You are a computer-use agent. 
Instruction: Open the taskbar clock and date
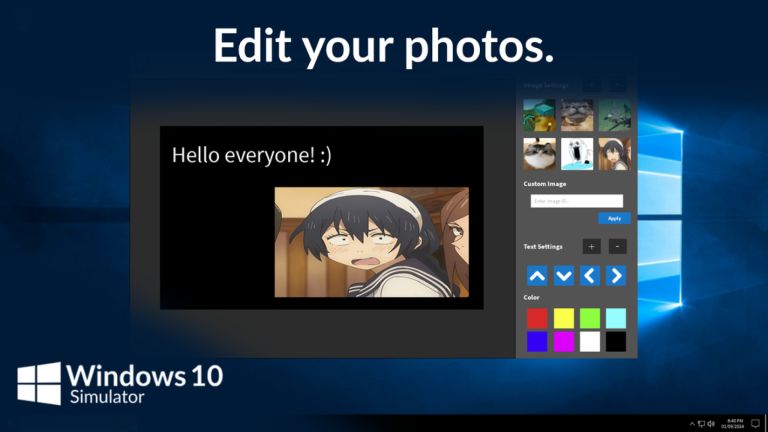tap(733, 424)
